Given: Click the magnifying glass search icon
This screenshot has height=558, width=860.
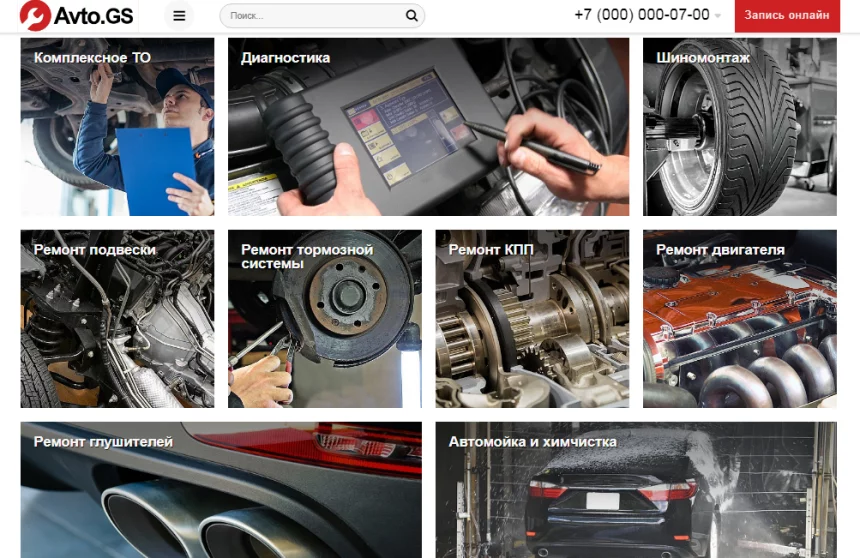Looking at the screenshot, I should click(411, 16).
